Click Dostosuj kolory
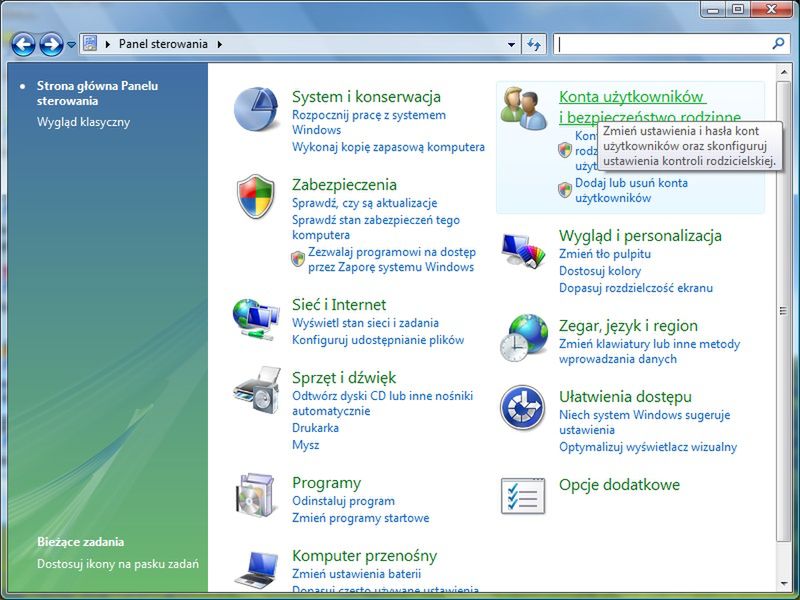 (x=599, y=271)
